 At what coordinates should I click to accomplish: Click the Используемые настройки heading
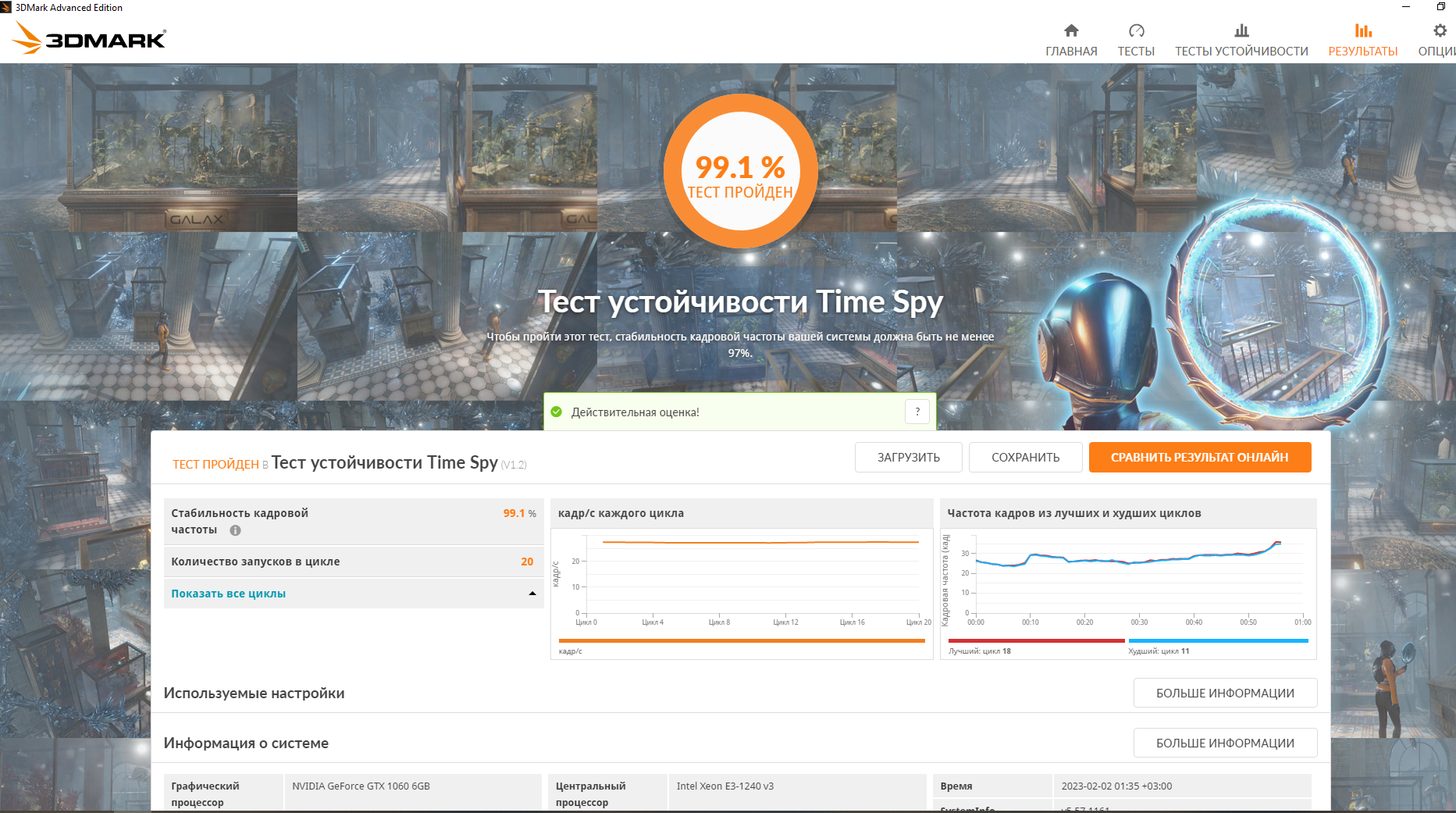254,694
